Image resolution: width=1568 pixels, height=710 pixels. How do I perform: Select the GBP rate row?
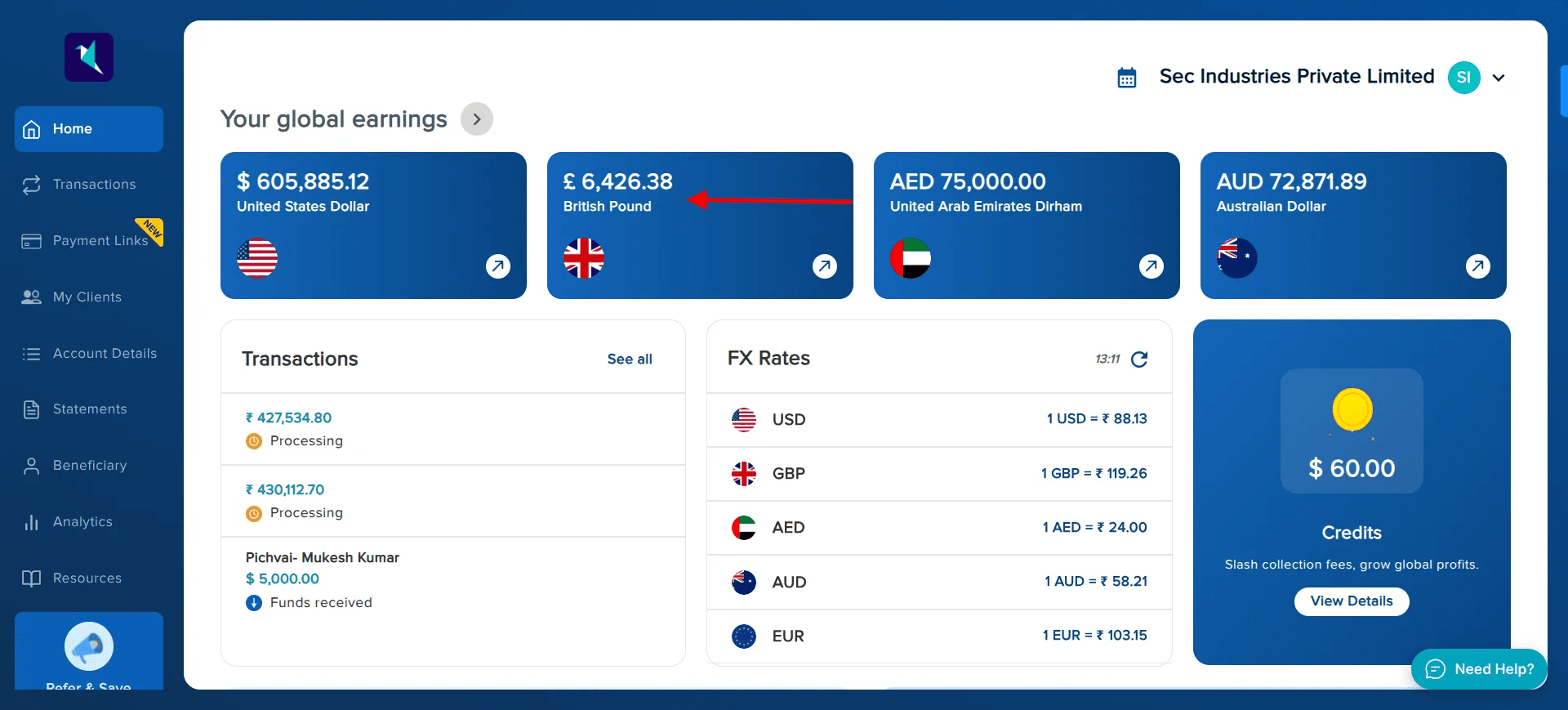point(939,474)
